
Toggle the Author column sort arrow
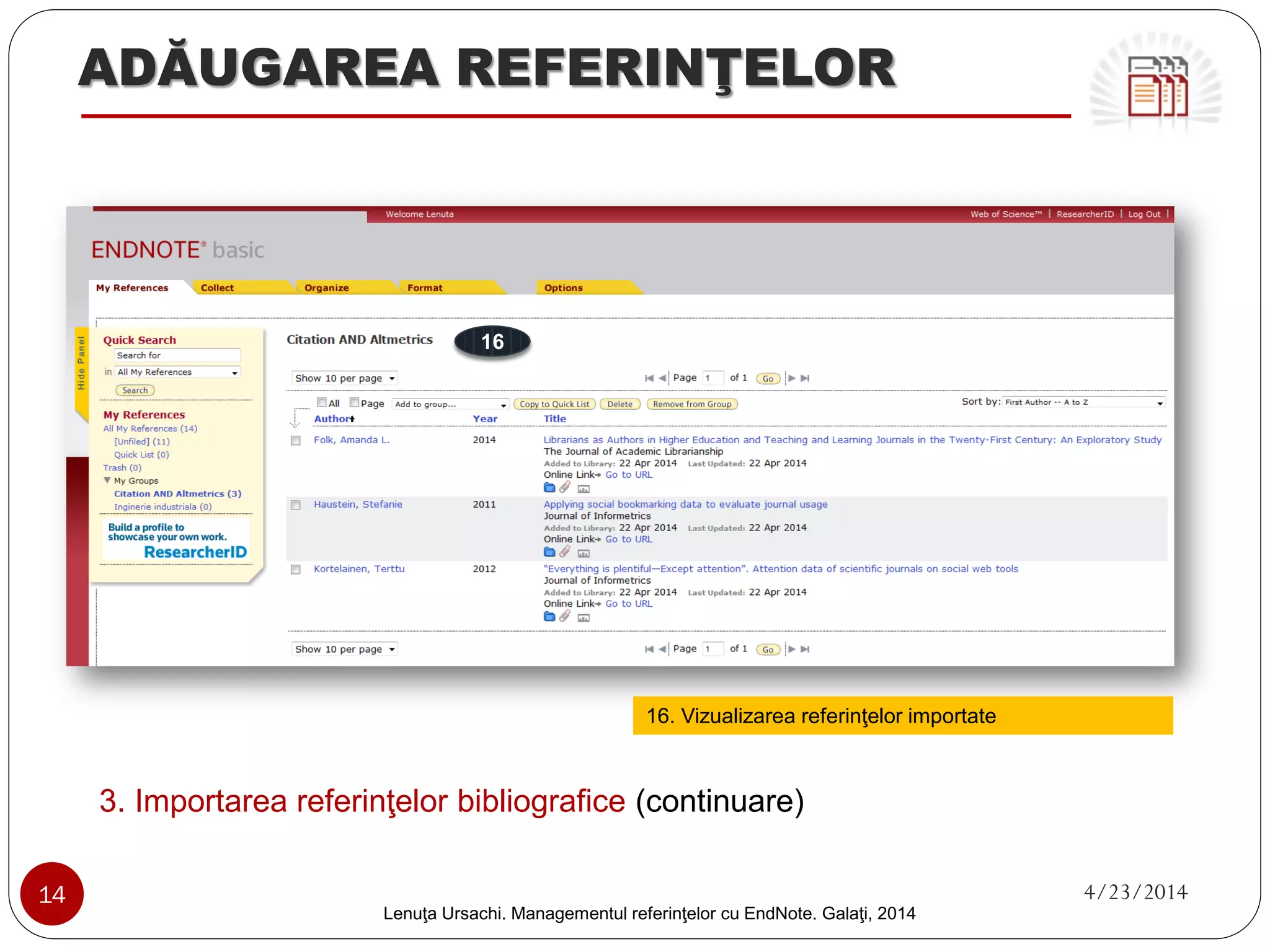coord(352,419)
